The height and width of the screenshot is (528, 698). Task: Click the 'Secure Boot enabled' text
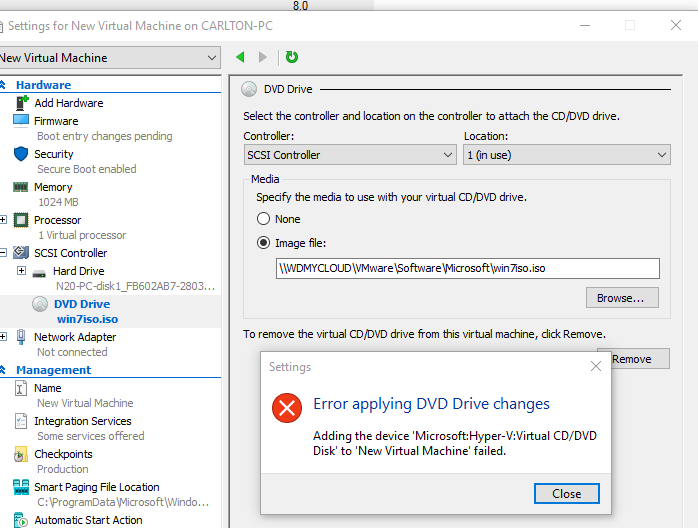(87, 169)
